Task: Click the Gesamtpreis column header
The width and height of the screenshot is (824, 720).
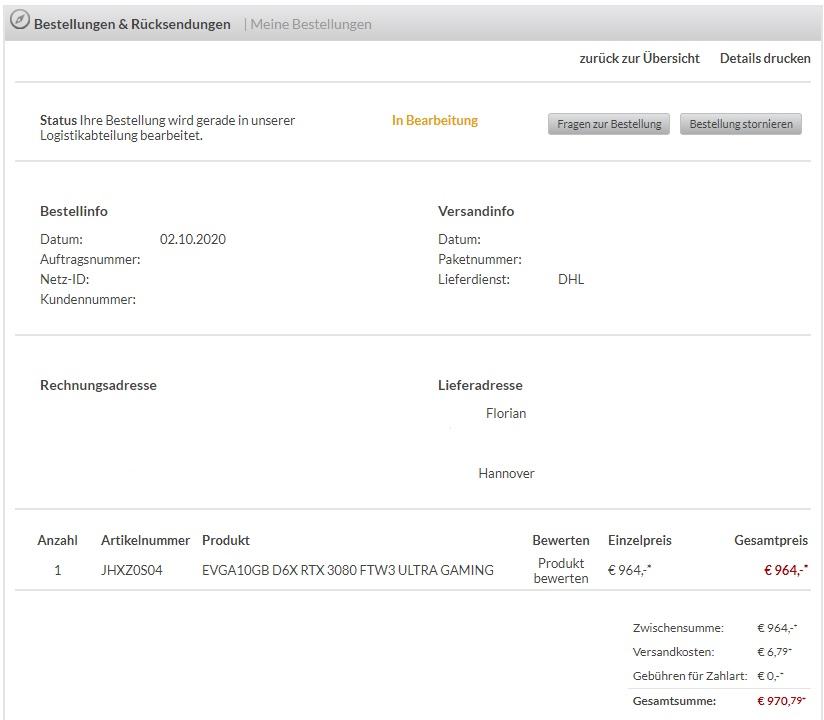Action: pyautogui.click(x=771, y=540)
